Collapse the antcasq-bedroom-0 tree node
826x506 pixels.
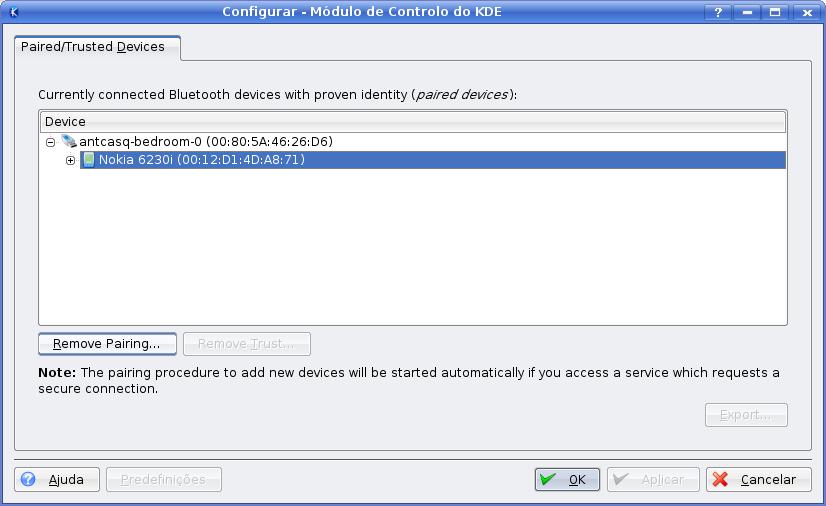coord(50,142)
